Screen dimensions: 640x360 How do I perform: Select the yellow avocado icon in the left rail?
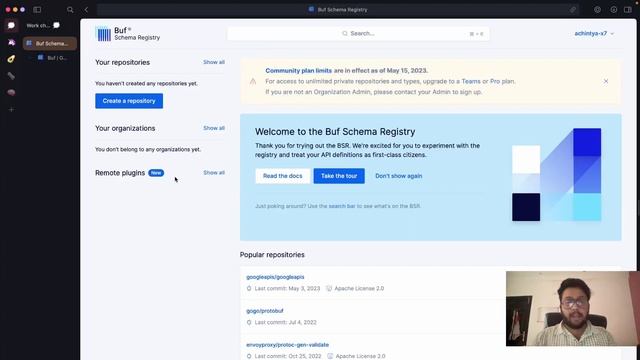coord(11,59)
